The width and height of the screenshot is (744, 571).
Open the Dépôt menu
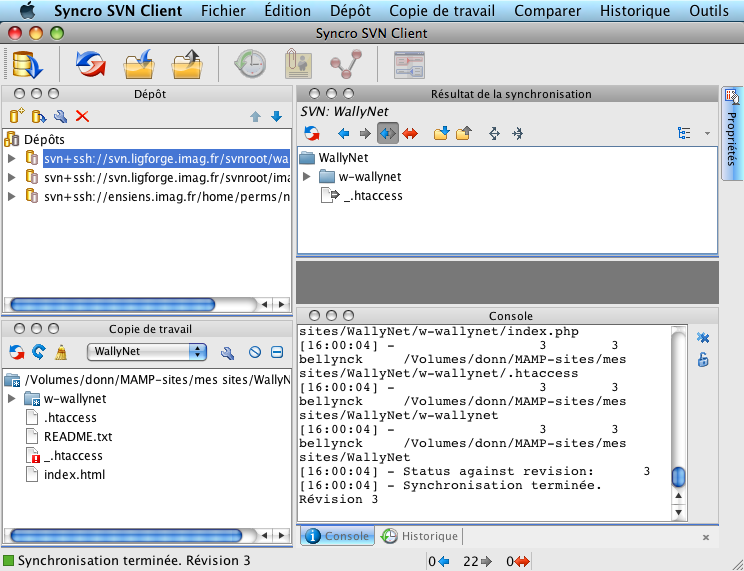tap(350, 10)
